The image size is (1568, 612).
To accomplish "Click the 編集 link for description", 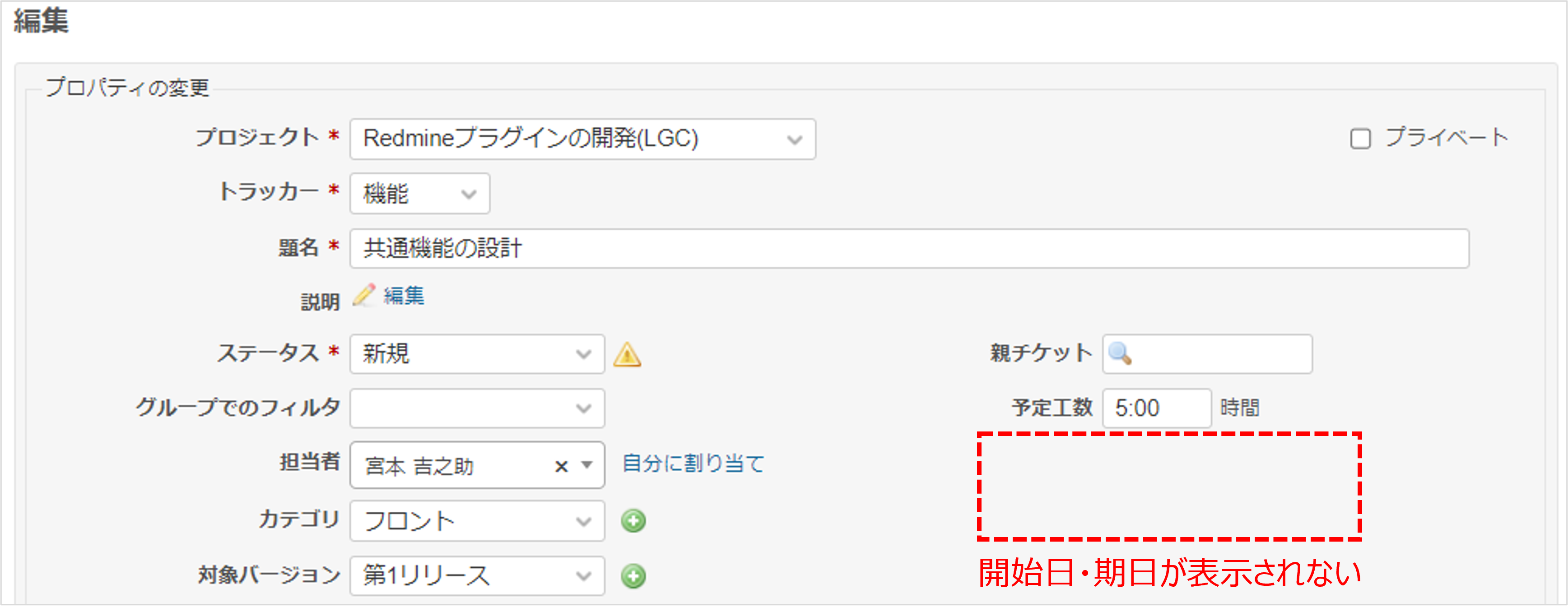I will point(404,296).
